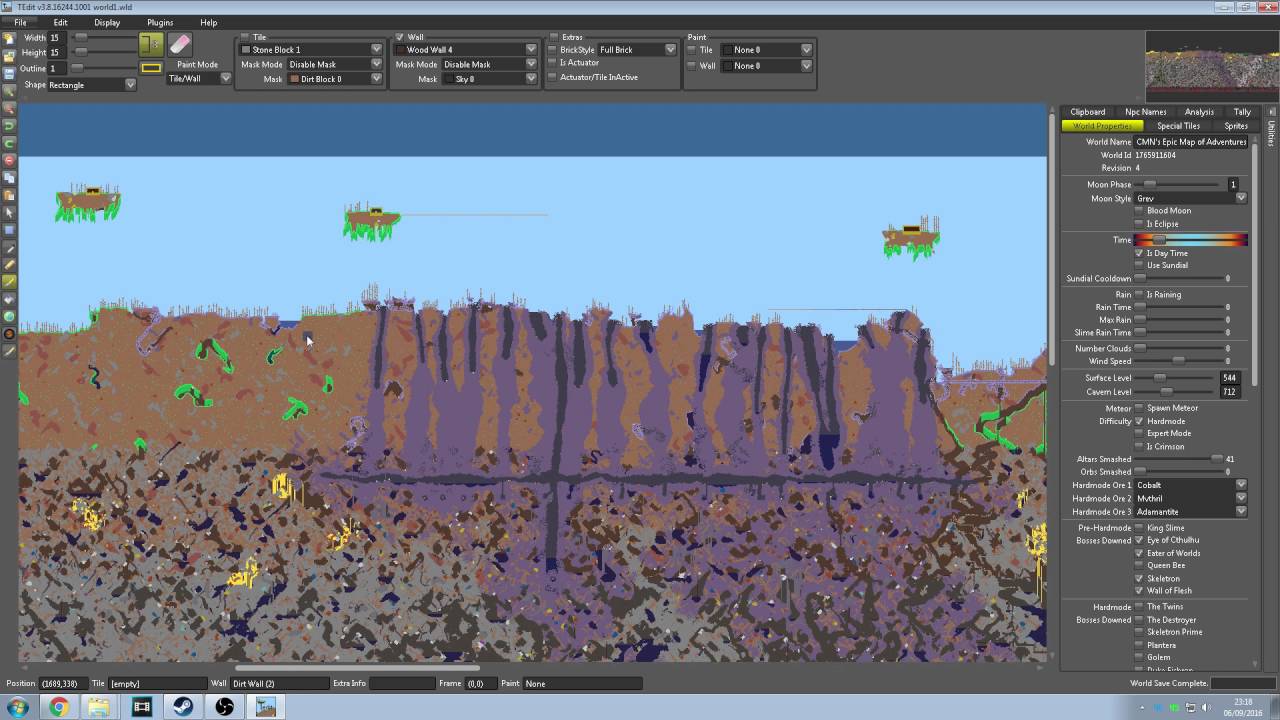Select the Morph wand tool at toolbar bottom

pos(9,351)
